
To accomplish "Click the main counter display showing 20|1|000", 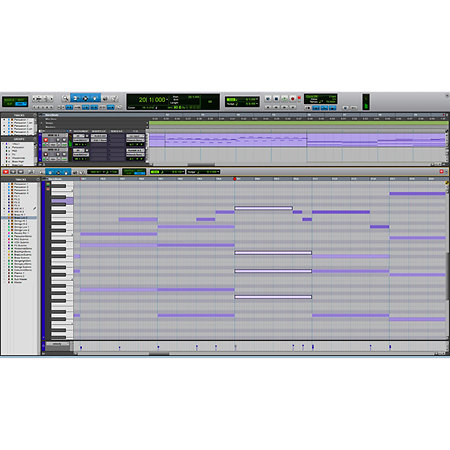I will click(152, 100).
